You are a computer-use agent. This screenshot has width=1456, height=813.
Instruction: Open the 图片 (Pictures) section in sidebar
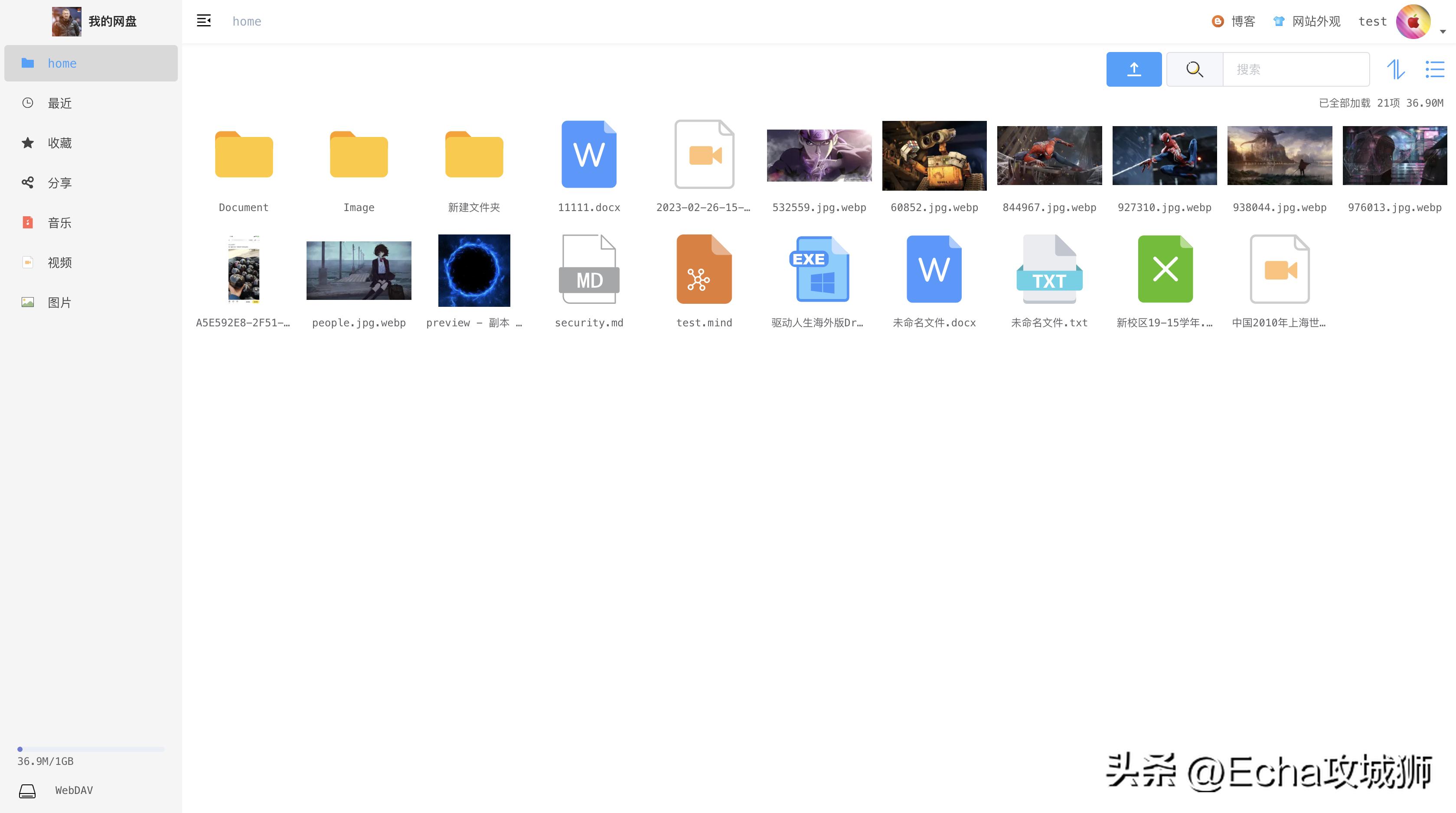coord(59,302)
